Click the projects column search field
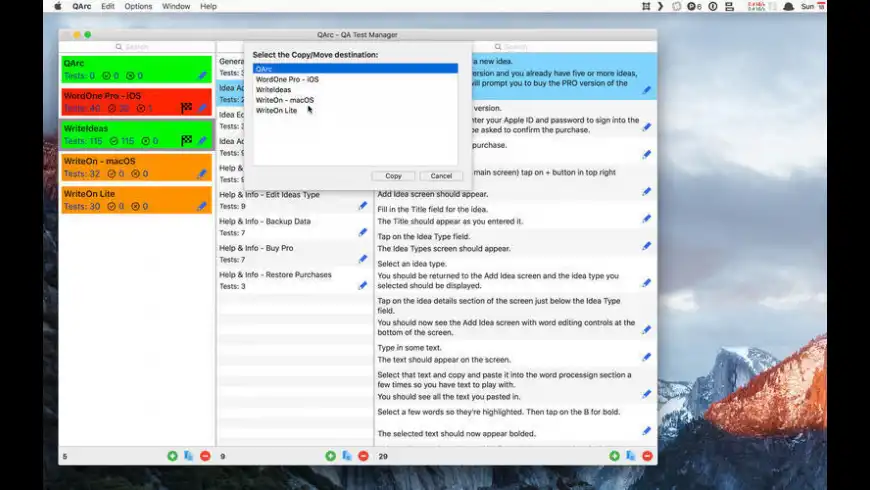The width and height of the screenshot is (870, 490). (x=136, y=47)
